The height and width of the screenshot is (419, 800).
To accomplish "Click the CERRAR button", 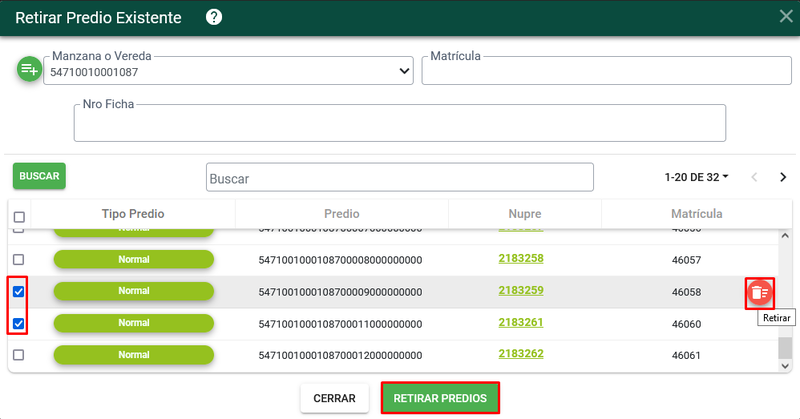I will click(x=334, y=398).
